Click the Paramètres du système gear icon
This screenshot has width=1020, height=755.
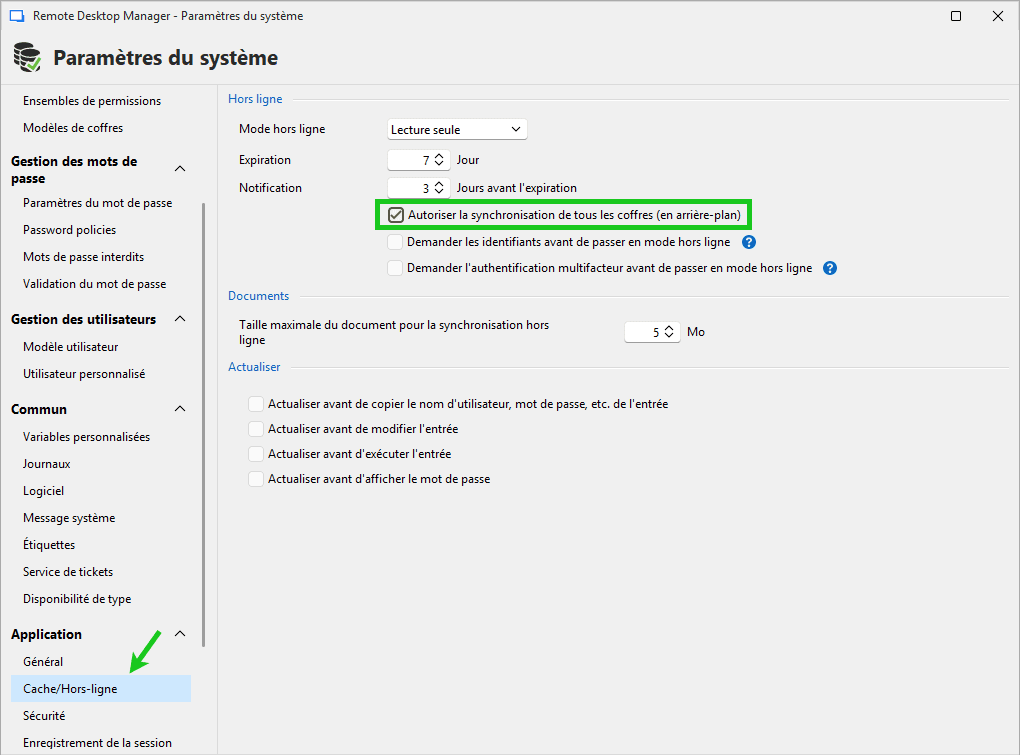pos(27,56)
